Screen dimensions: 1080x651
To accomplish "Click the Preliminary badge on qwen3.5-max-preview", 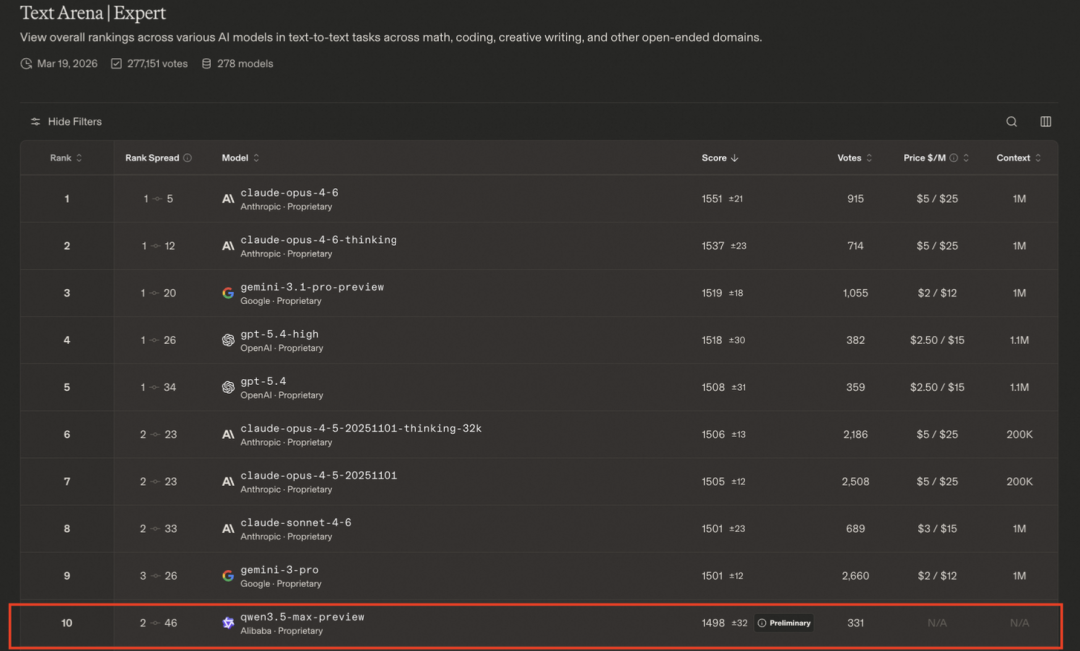I will [784, 623].
